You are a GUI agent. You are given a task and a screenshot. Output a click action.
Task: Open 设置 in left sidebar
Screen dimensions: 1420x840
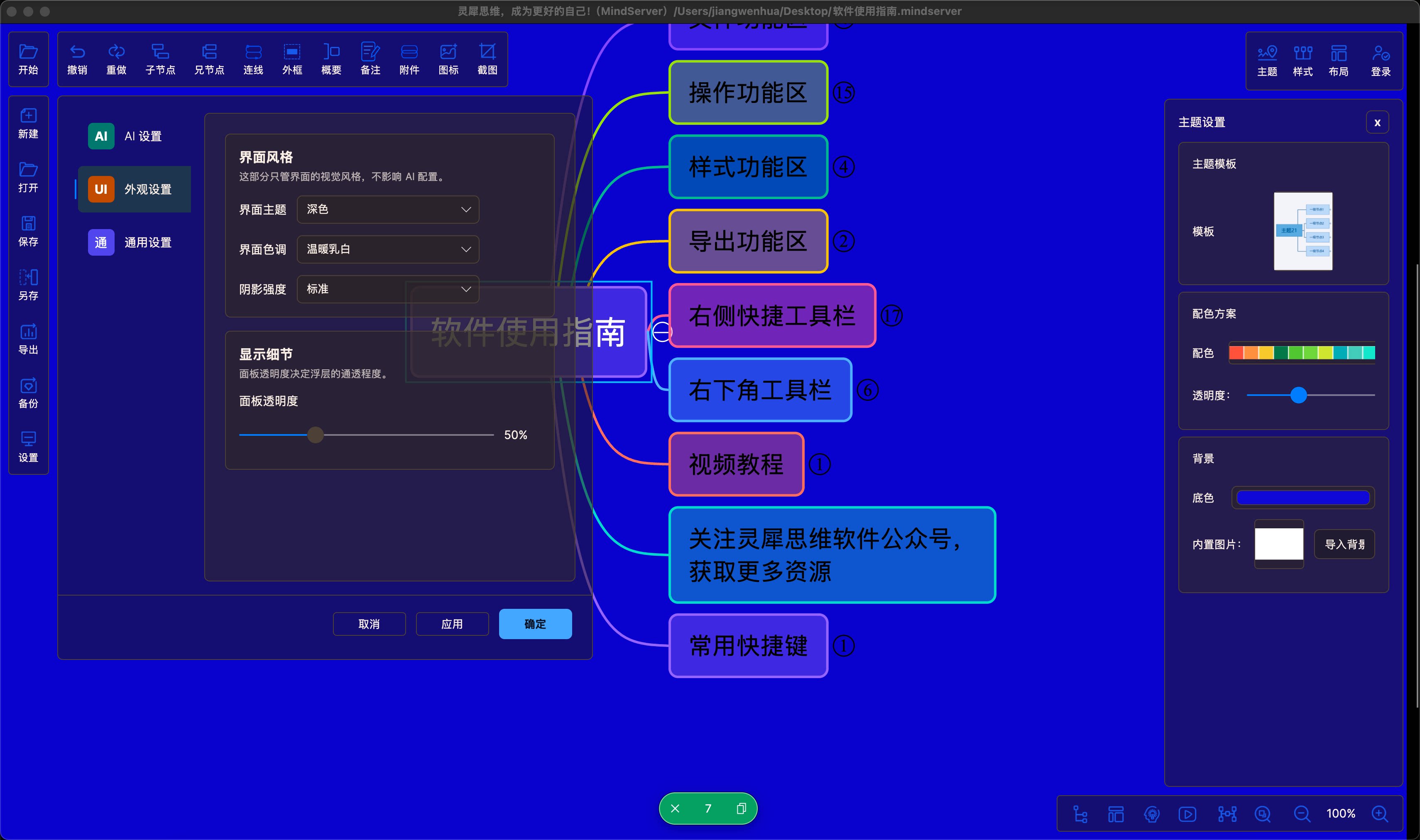coord(28,447)
